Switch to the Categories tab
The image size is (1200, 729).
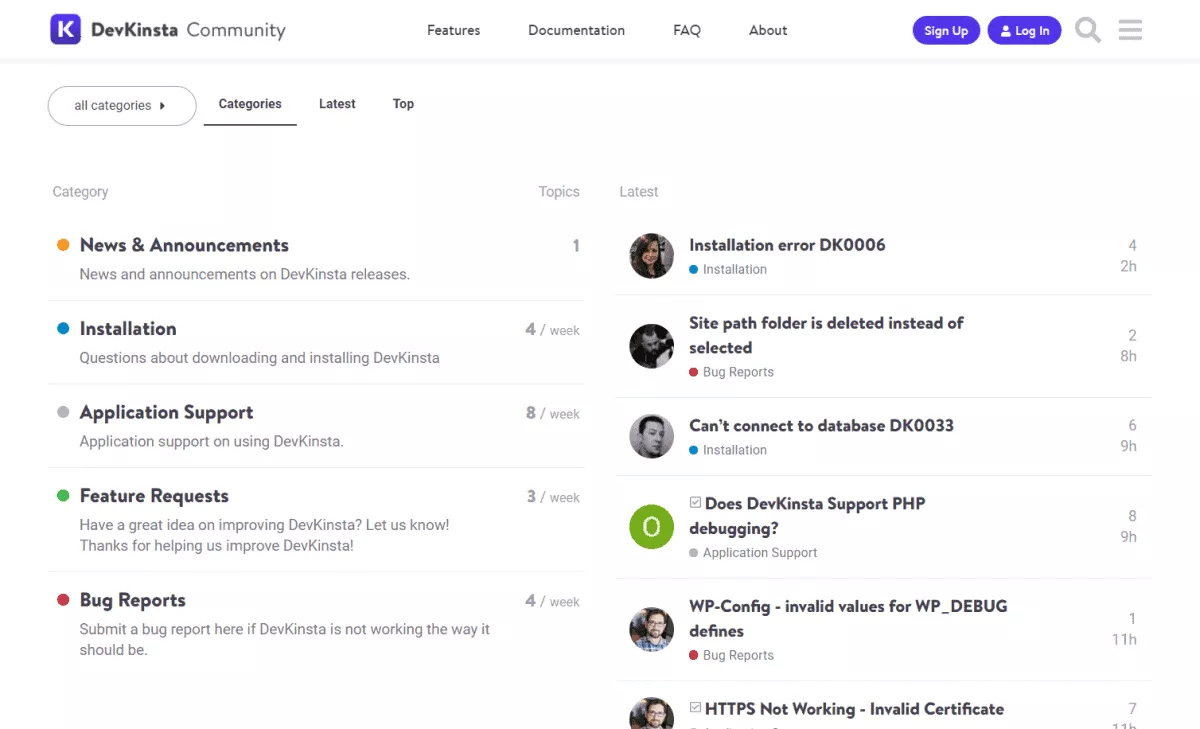click(250, 104)
